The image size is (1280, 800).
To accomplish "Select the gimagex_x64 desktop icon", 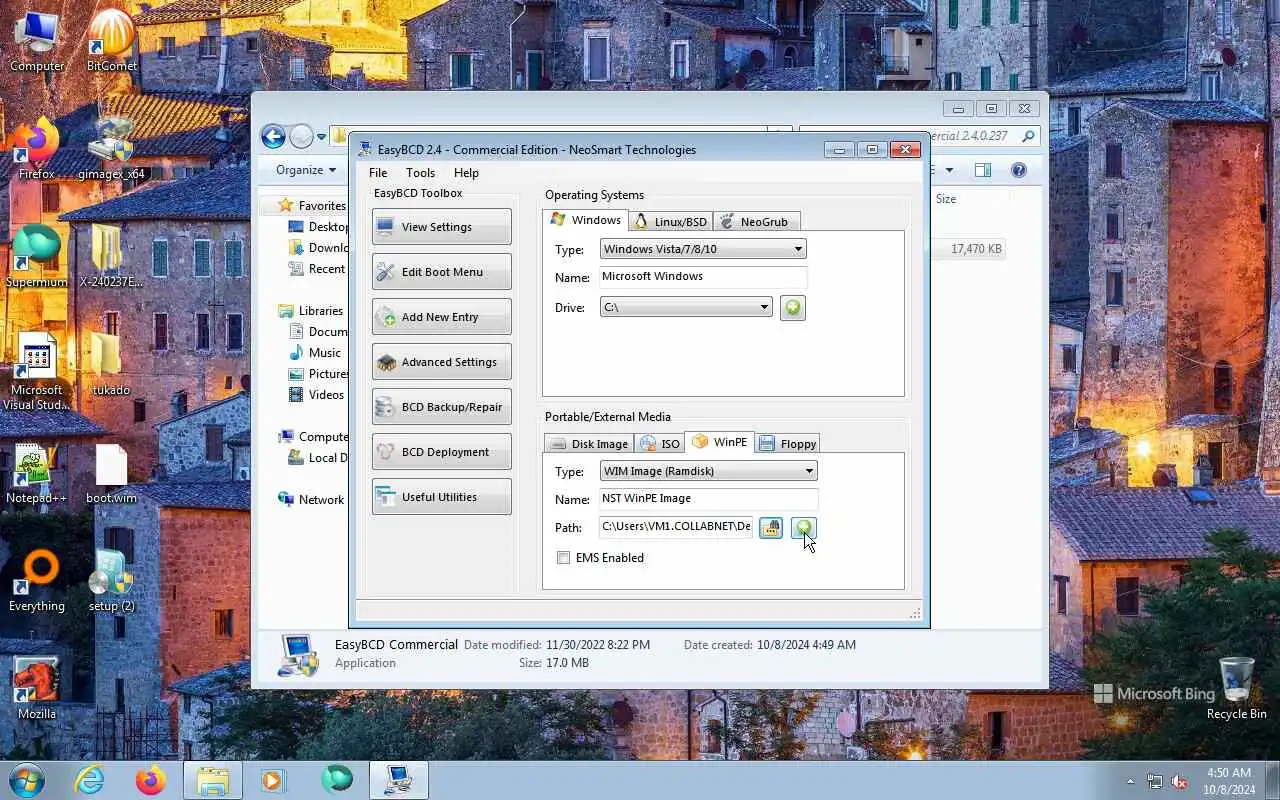I will pyautogui.click(x=111, y=150).
